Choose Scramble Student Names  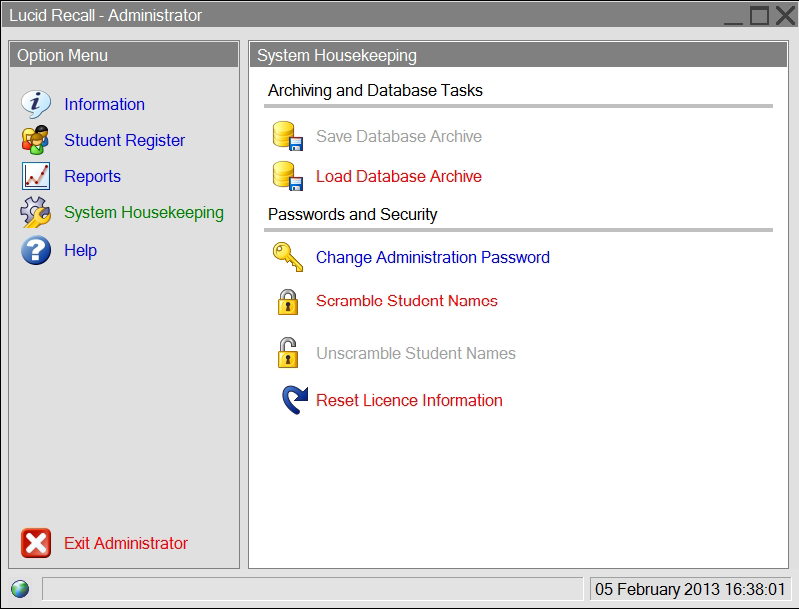pyautogui.click(x=407, y=301)
